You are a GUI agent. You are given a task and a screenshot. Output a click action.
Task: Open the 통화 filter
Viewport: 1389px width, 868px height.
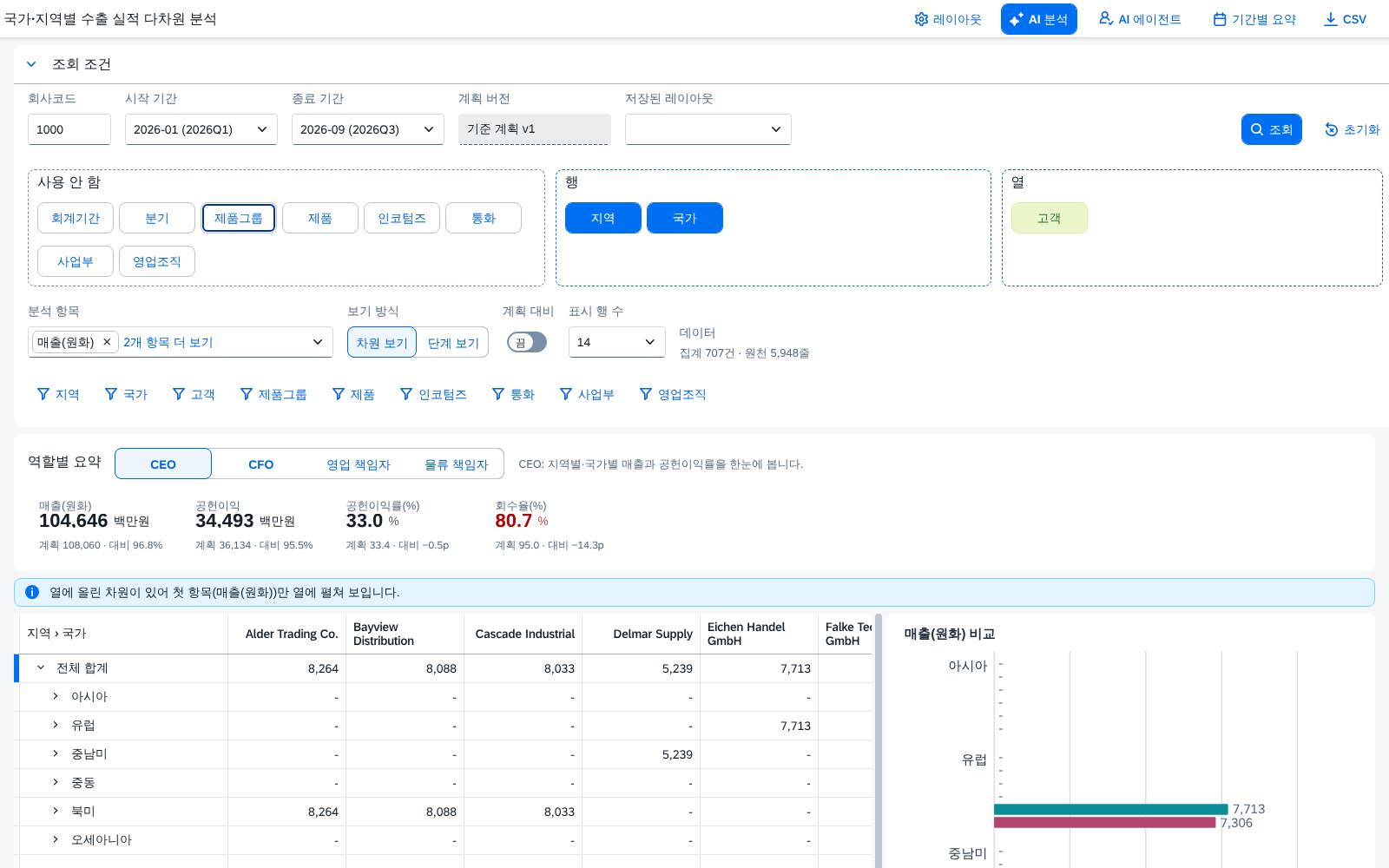(x=513, y=394)
